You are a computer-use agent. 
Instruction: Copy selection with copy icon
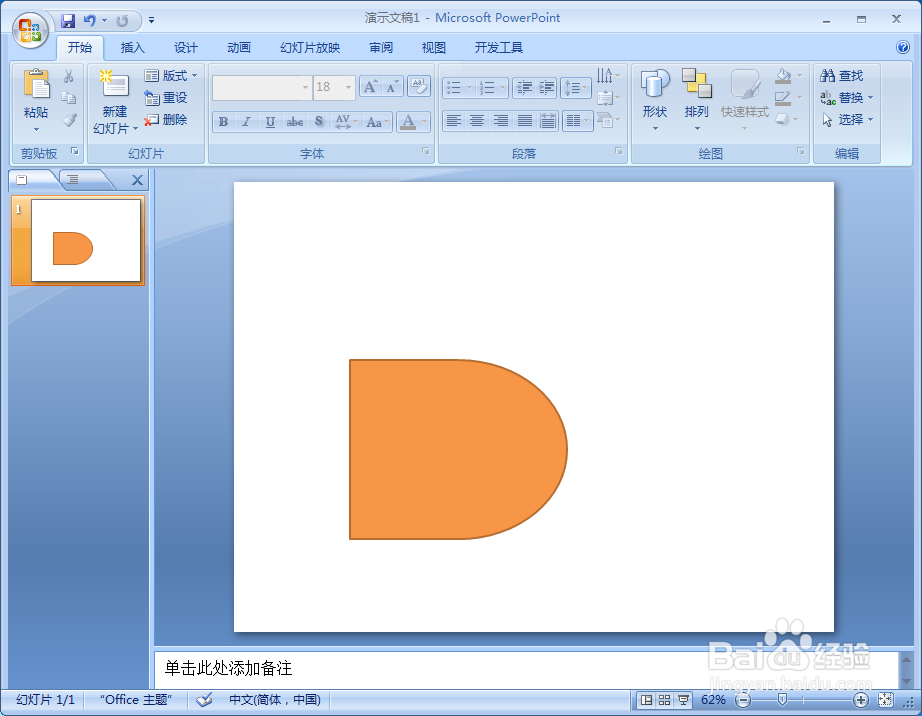[69, 98]
